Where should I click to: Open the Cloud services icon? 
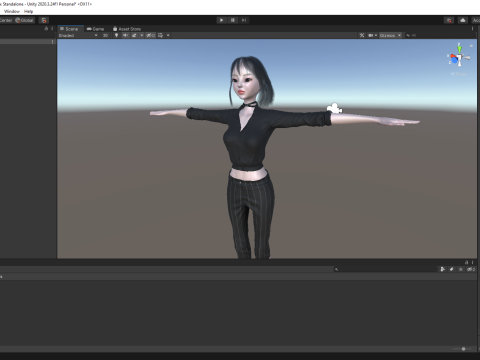point(463,20)
